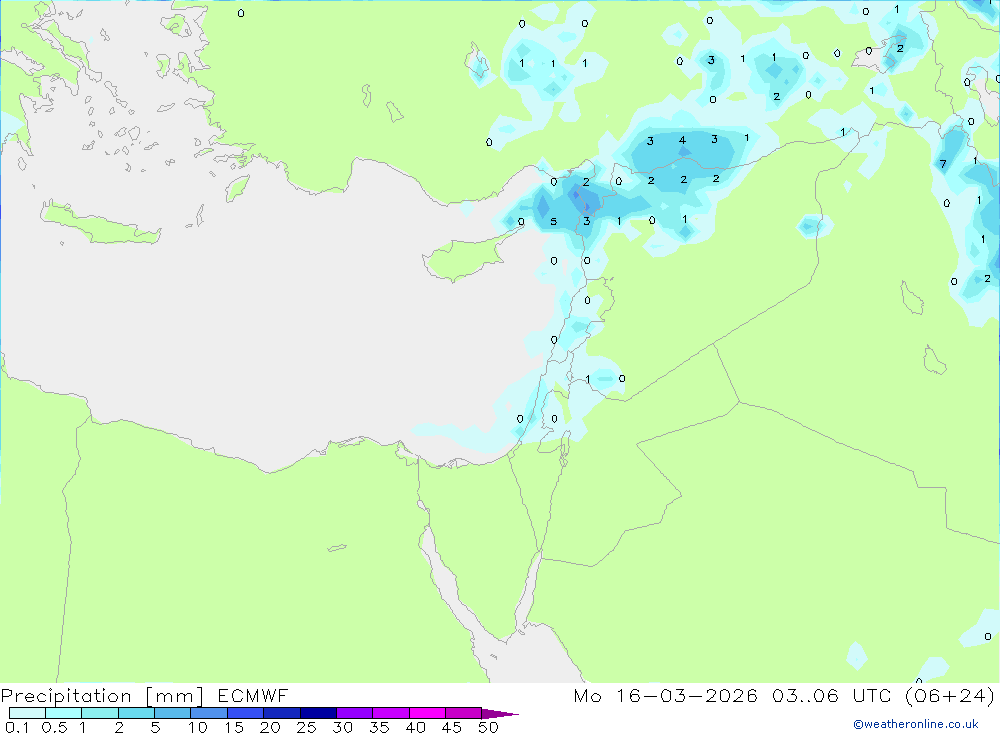This screenshot has height=733, width=1000.
Task: Click the 20–25 mm dark blue swatch
Action: point(282,713)
